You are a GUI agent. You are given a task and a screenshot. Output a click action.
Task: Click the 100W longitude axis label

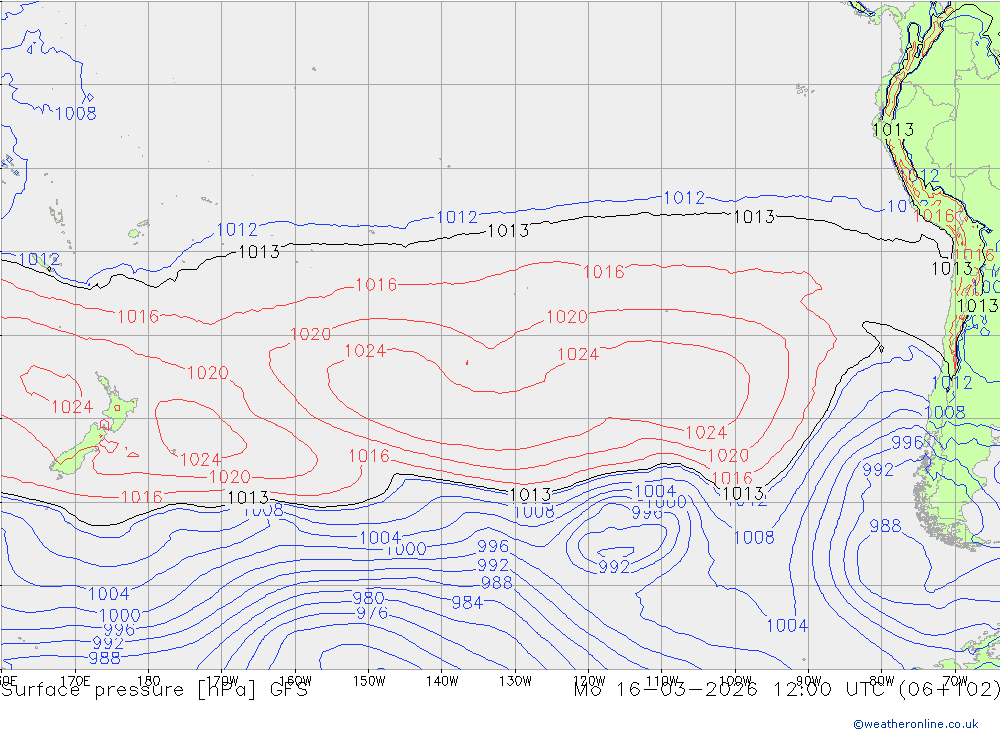(735, 681)
